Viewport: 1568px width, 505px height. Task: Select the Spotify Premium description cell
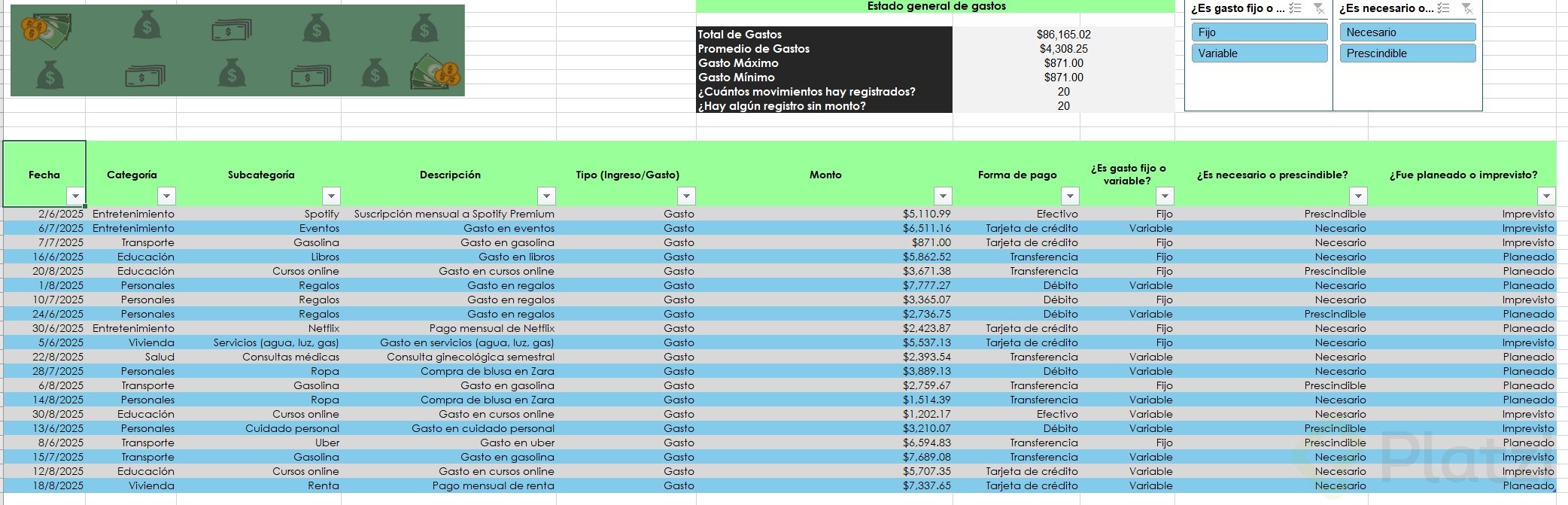[x=454, y=214]
